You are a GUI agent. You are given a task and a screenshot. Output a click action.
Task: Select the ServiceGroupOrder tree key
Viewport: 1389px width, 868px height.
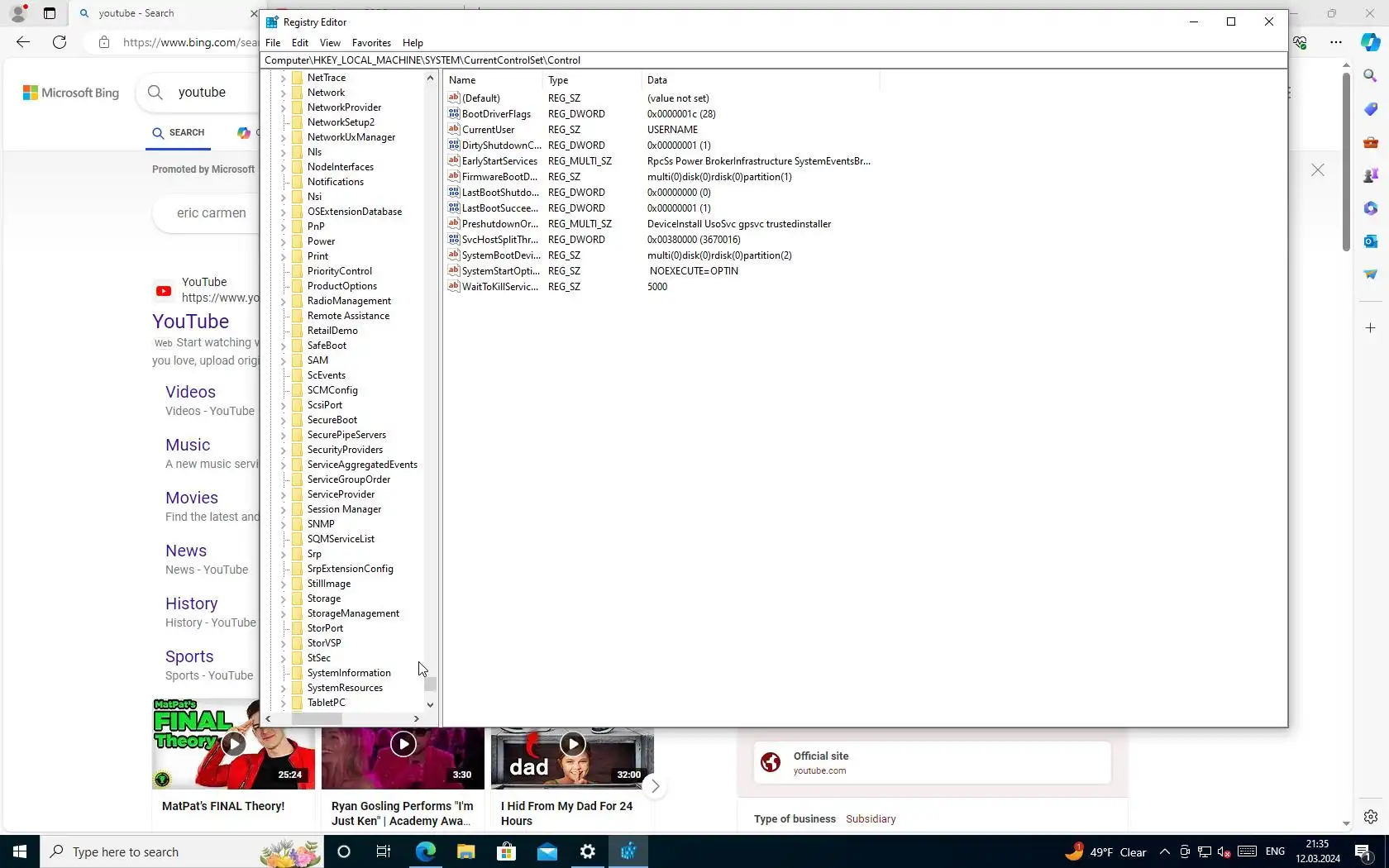coord(349,479)
